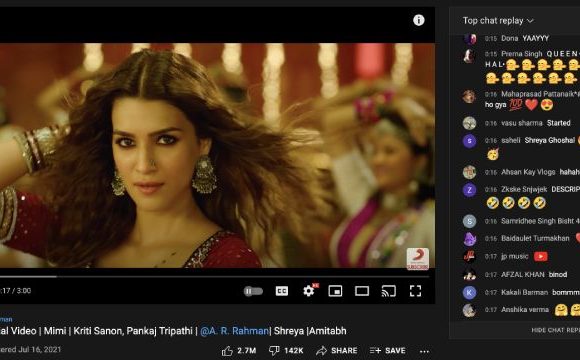Image resolution: width=580 pixels, height=360 pixels.
Task: Open Samridhee Singh Bisht's chat avatar
Action: (469, 221)
